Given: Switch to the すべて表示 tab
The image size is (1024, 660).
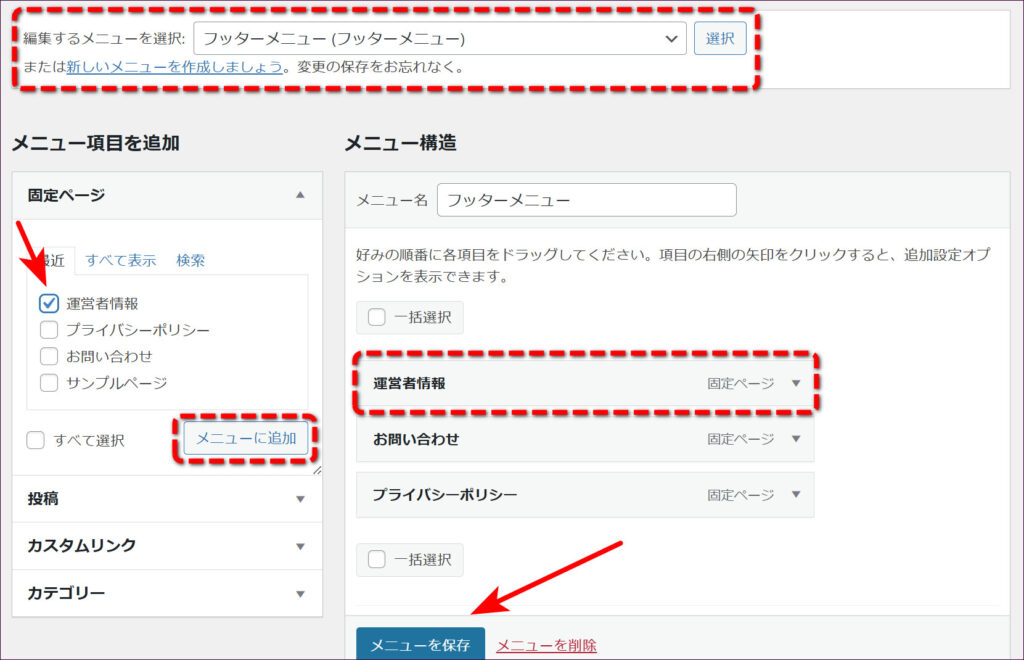Looking at the screenshot, I should [x=121, y=260].
